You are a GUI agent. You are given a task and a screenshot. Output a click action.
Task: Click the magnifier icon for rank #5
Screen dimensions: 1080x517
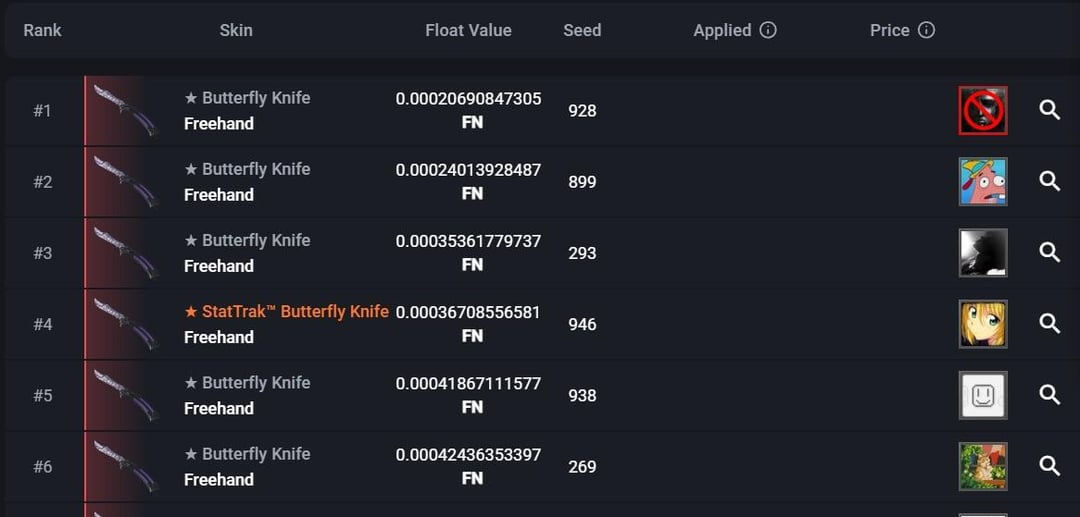(1049, 395)
